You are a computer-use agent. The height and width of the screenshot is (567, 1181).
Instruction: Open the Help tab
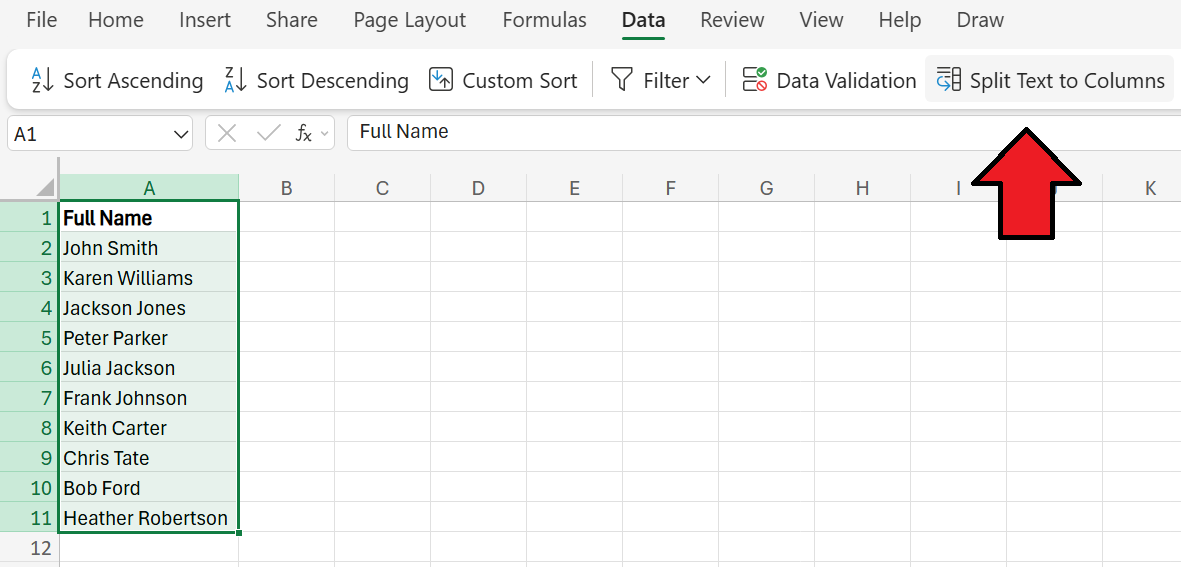click(900, 20)
